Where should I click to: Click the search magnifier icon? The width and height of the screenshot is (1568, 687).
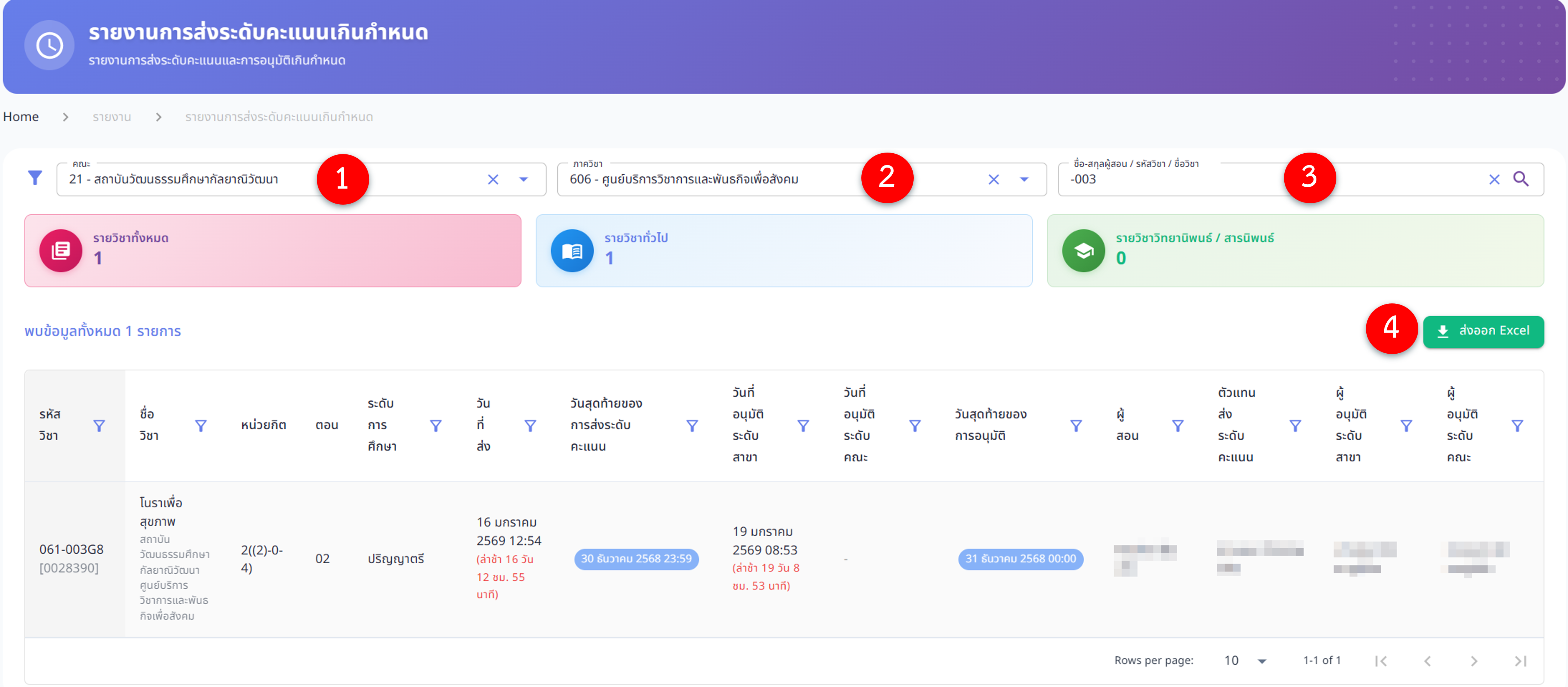click(1521, 179)
